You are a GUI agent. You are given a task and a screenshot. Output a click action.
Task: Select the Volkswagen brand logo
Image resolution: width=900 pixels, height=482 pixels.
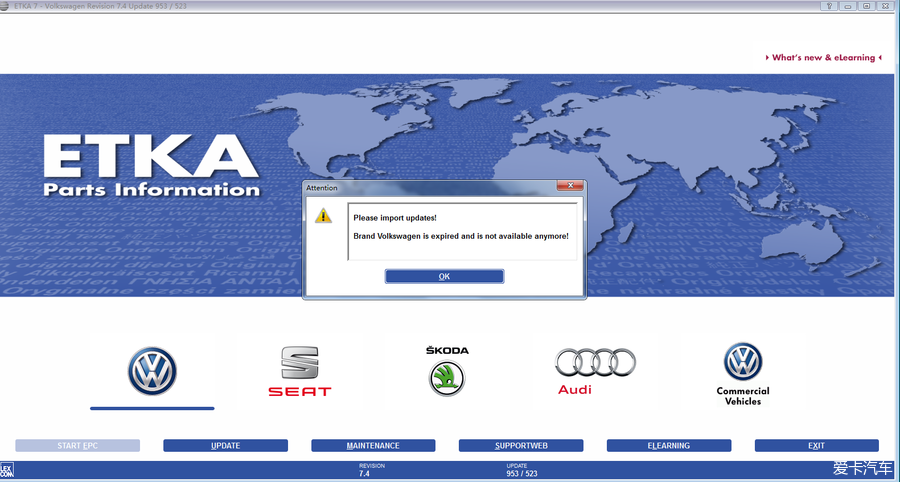(152, 371)
